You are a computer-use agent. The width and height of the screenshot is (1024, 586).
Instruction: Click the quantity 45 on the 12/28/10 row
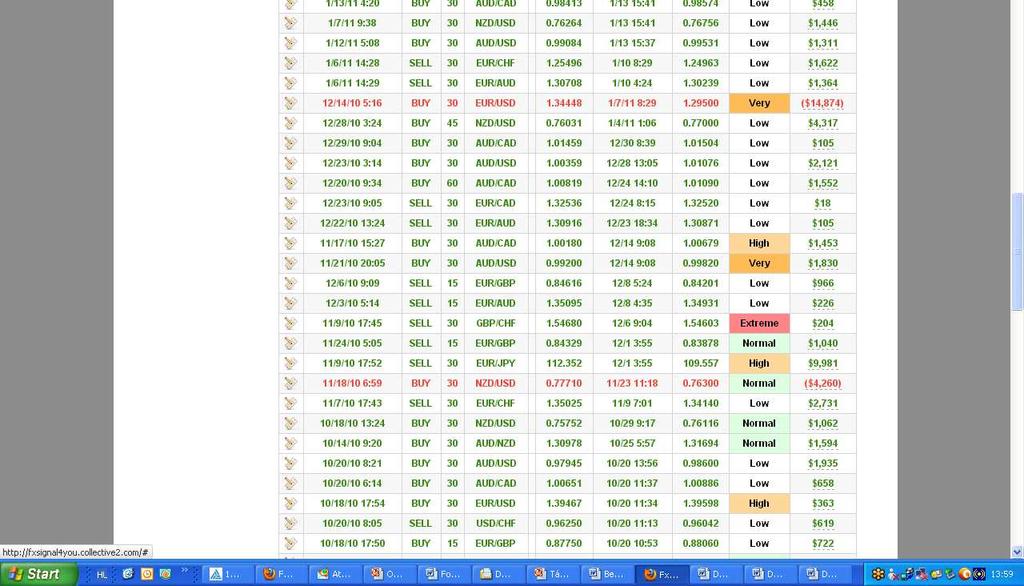(452, 123)
